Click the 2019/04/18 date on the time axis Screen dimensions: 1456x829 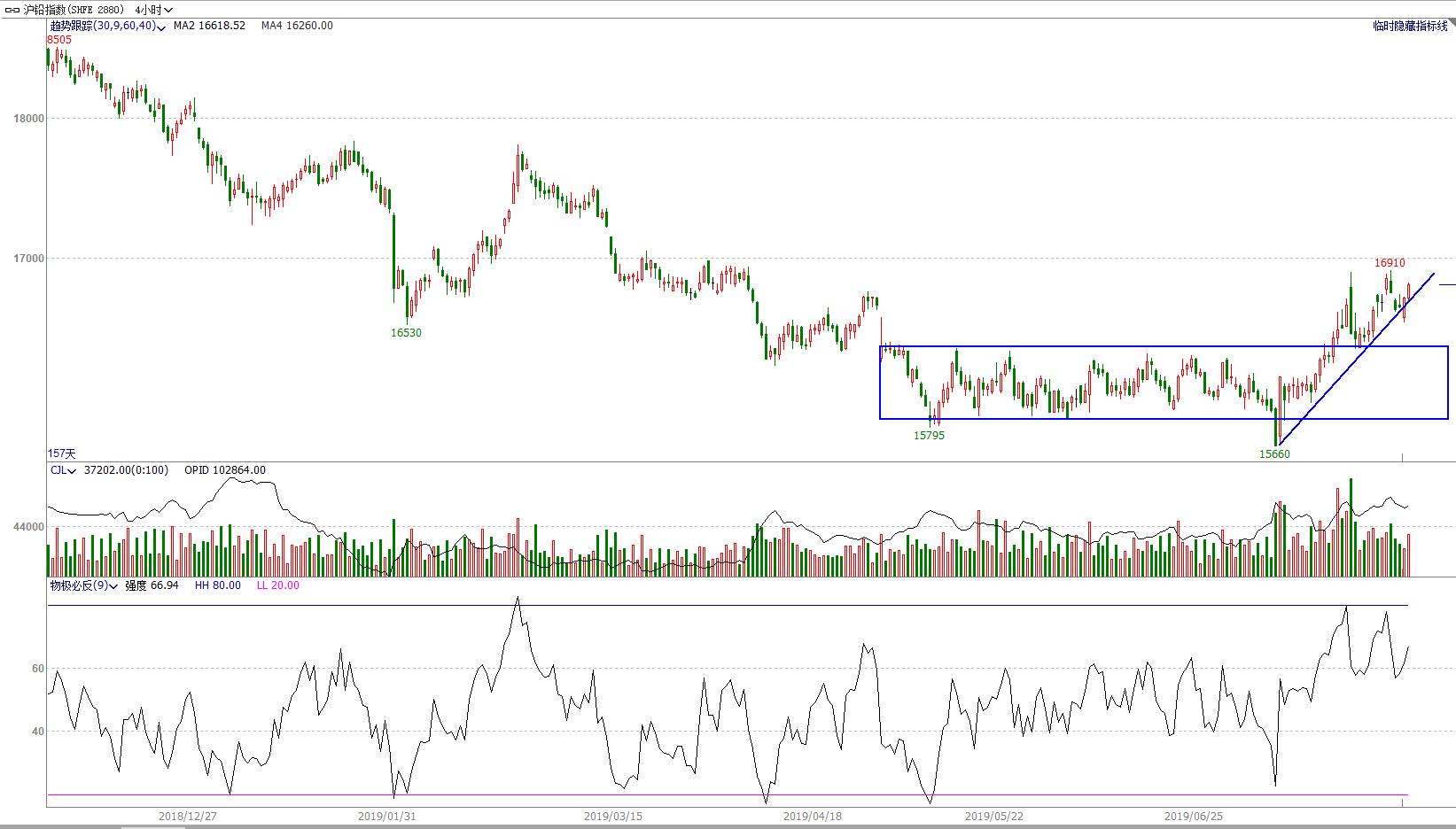(814, 817)
